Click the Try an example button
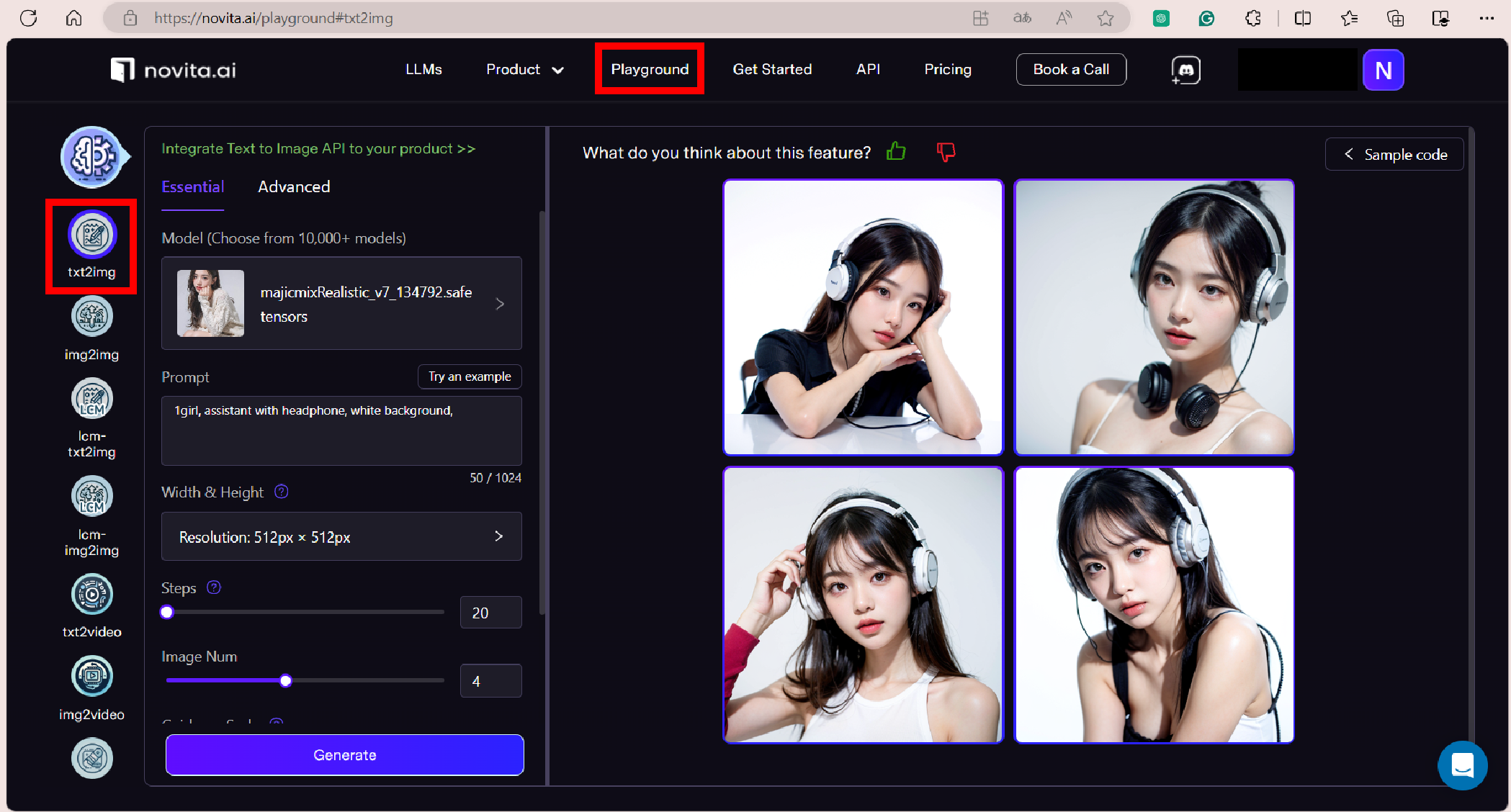1511x812 pixels. click(x=470, y=376)
